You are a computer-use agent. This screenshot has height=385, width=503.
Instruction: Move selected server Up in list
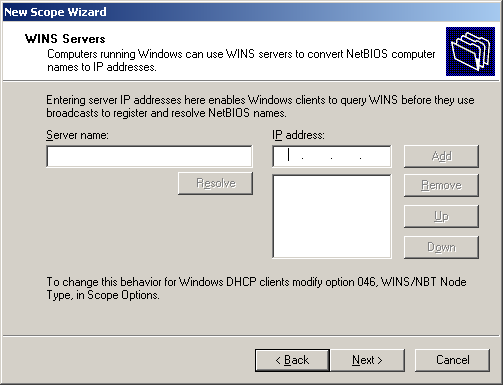coord(441,217)
